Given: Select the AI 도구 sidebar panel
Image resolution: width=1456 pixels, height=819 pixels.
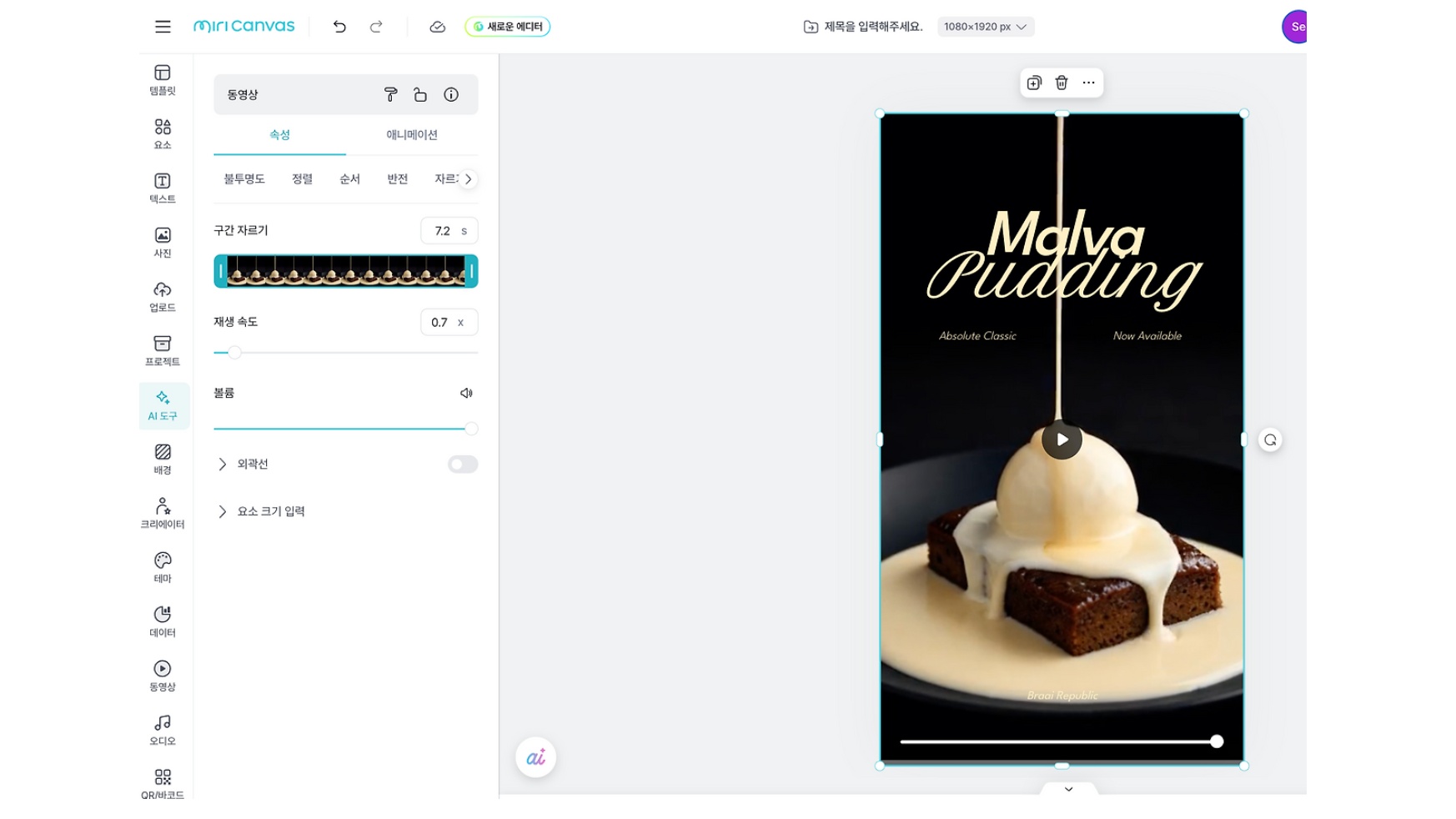Looking at the screenshot, I should click(163, 405).
